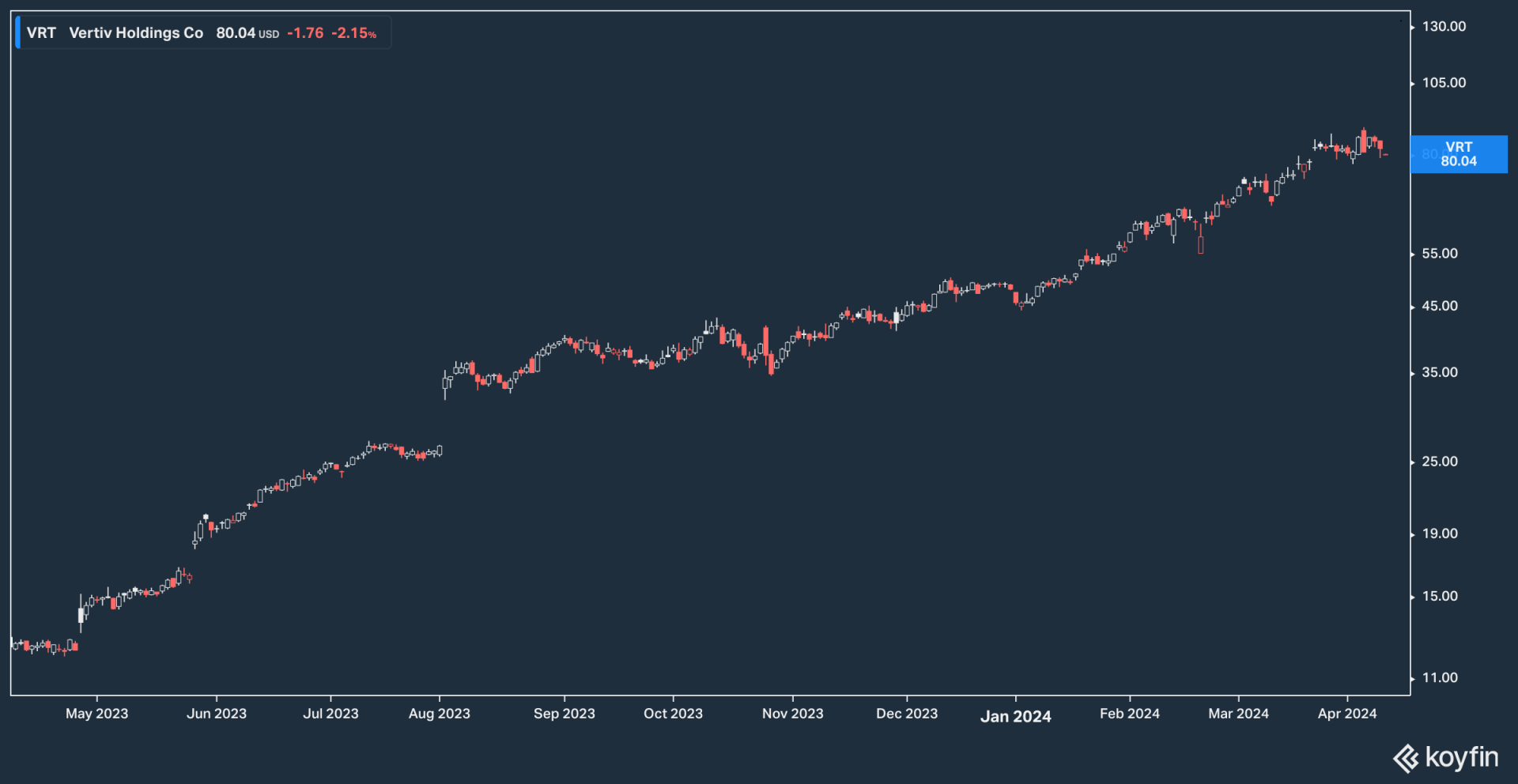Click the koyfin logo icon
Screen dimensions: 1518x784
(x=1406, y=759)
